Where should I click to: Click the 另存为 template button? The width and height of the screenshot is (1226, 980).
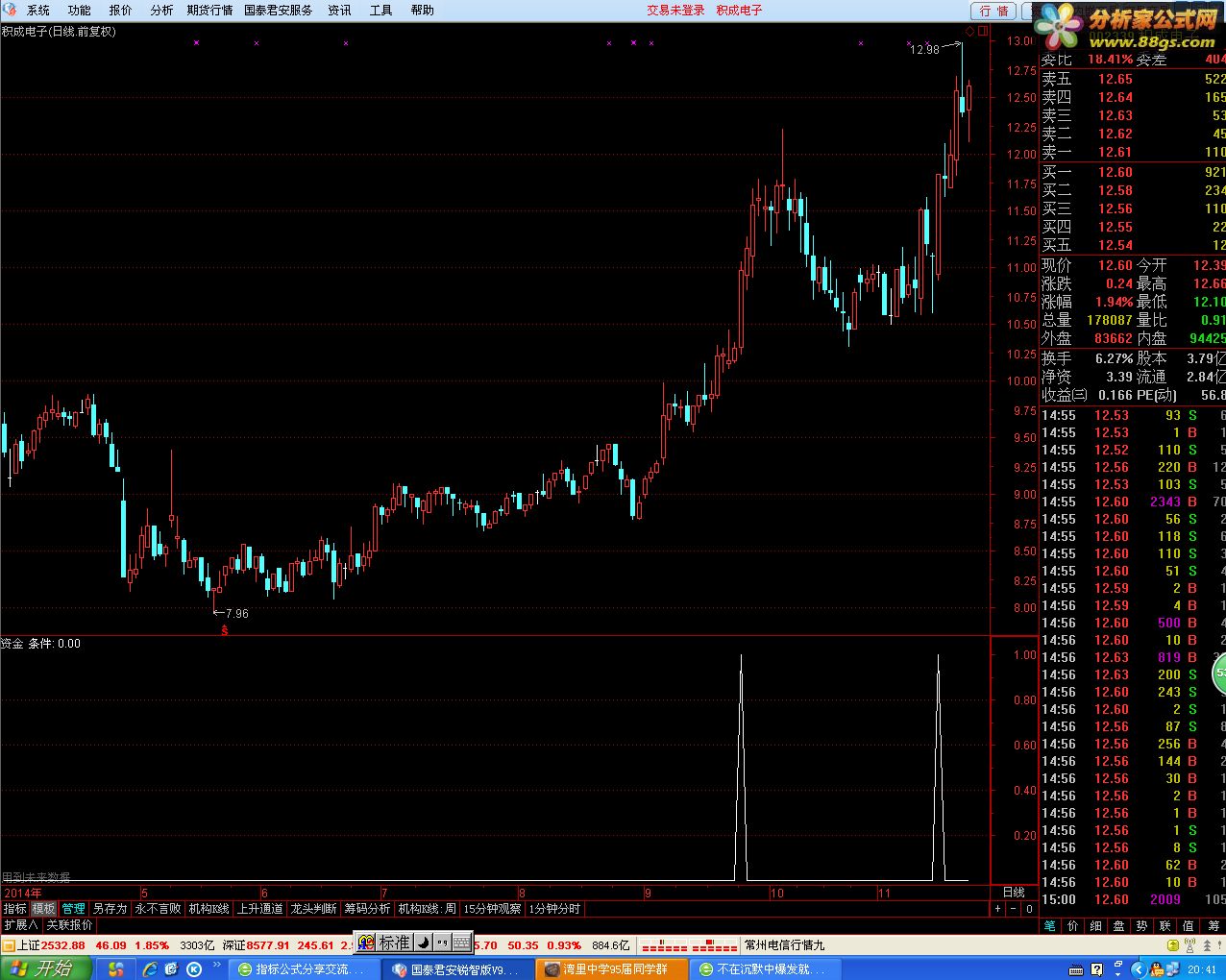click(x=110, y=908)
